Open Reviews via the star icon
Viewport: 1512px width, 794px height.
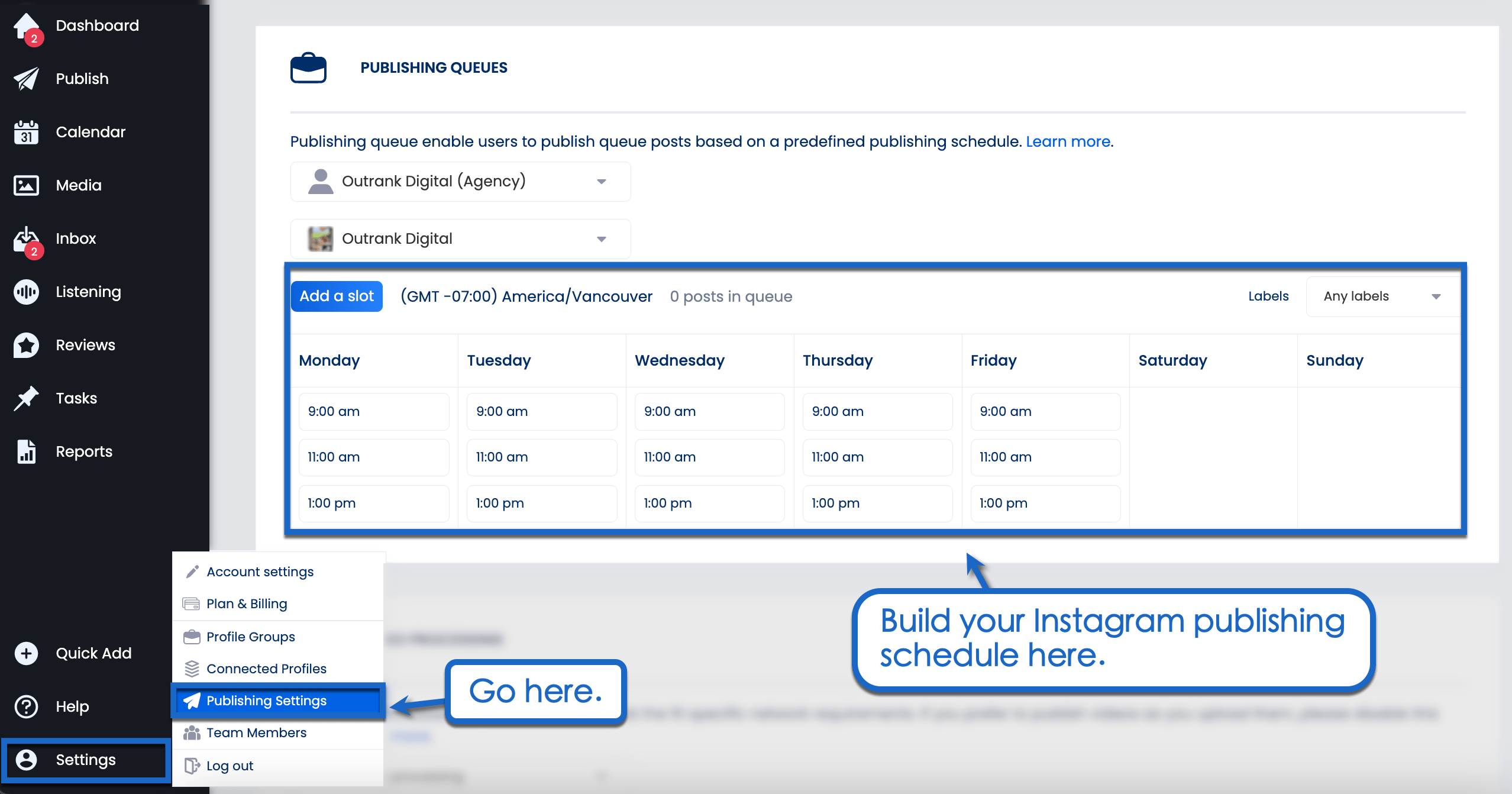[x=25, y=344]
